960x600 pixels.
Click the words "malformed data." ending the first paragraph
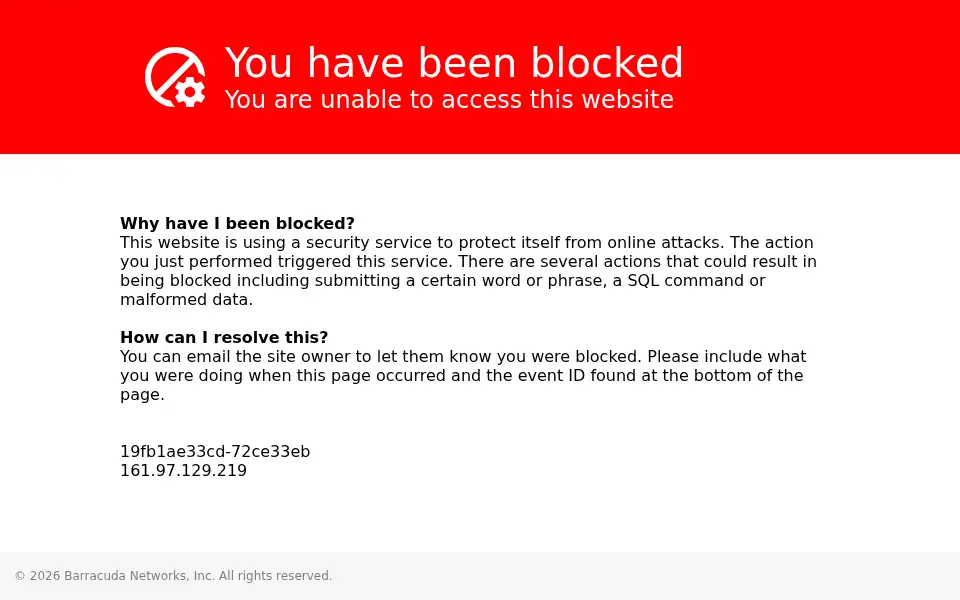(x=187, y=299)
